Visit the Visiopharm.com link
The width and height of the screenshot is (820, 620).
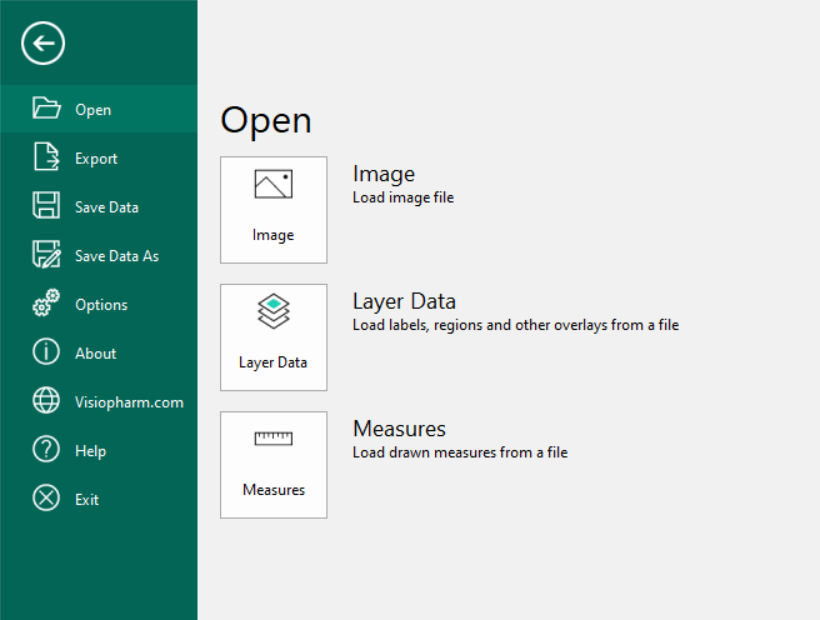coord(99,401)
